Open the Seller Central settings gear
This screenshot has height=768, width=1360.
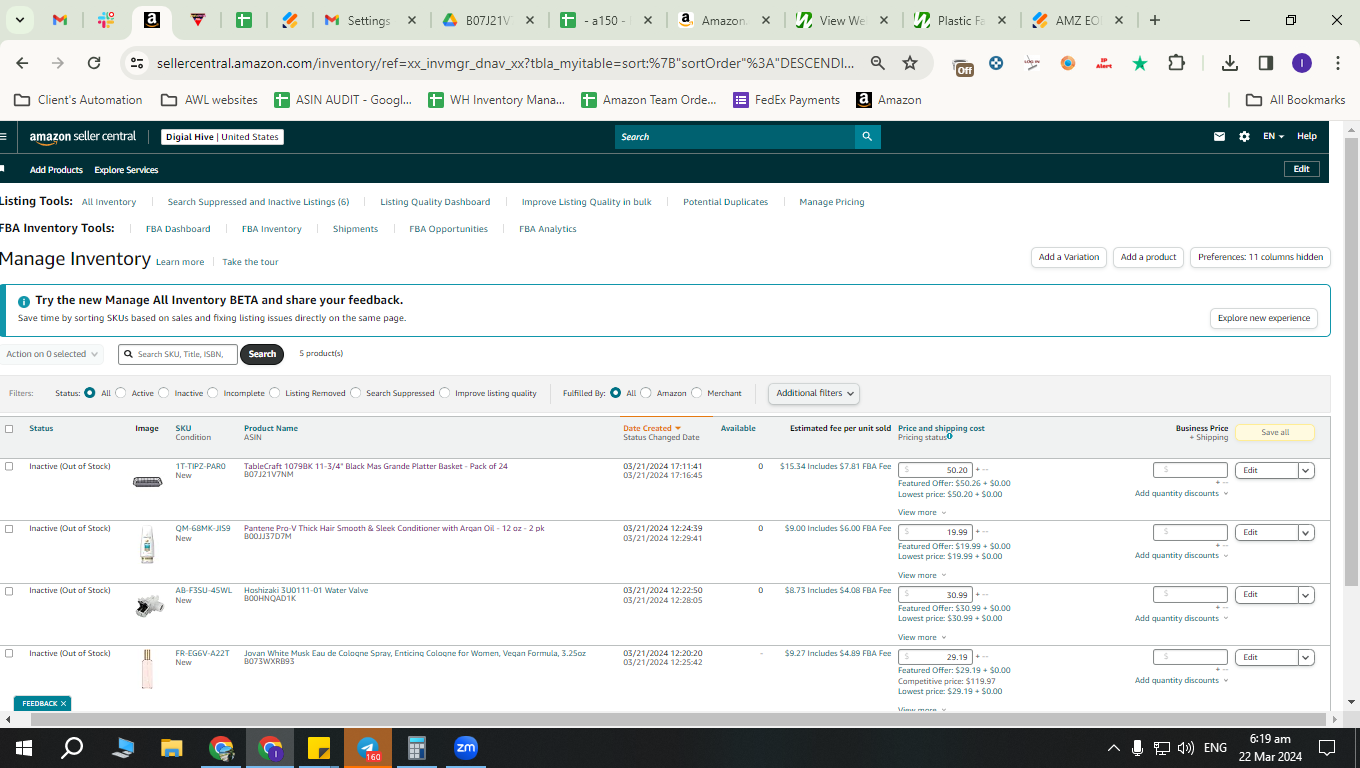pos(1244,137)
